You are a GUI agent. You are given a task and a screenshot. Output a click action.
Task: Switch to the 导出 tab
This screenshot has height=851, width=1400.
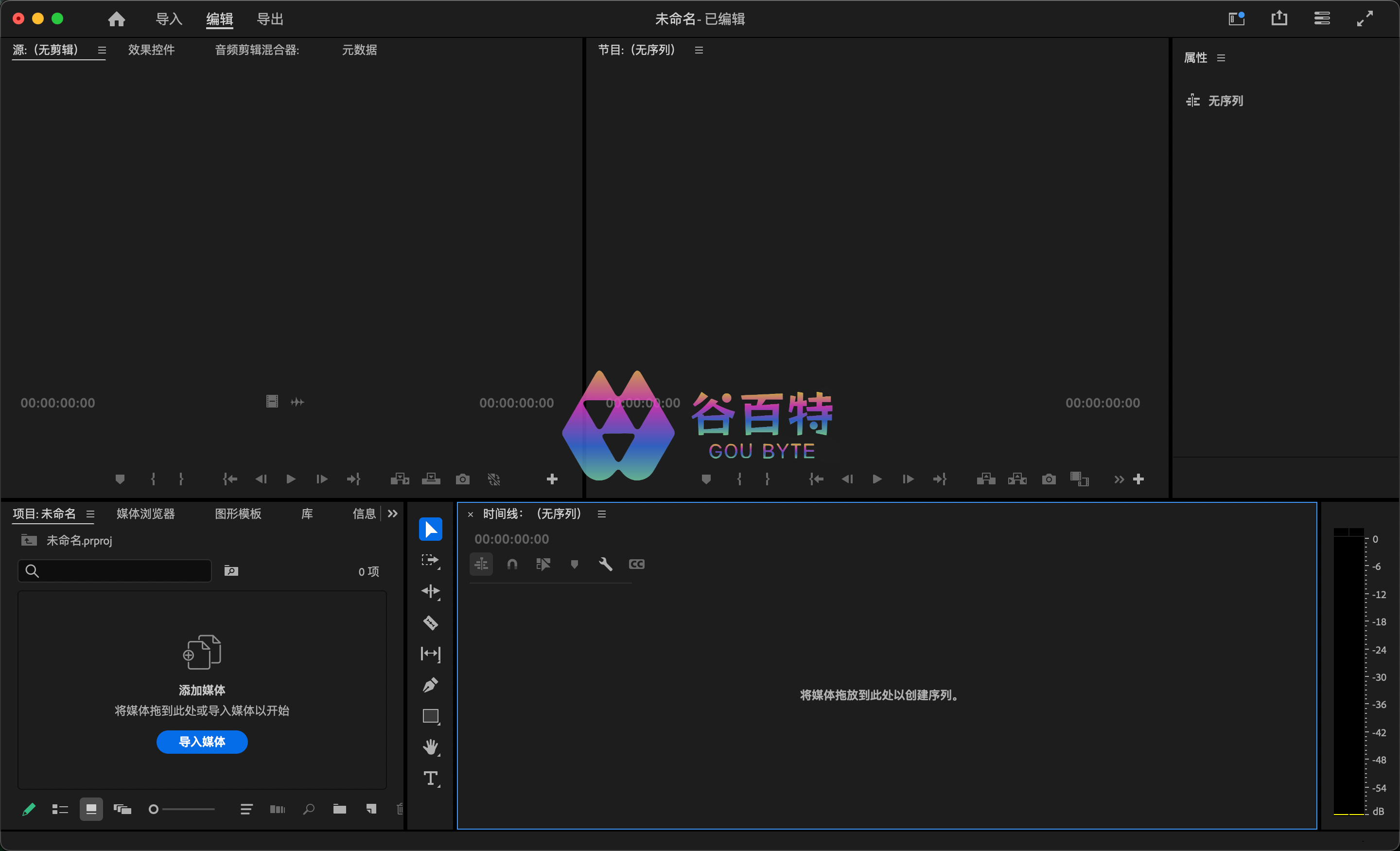pos(270,18)
